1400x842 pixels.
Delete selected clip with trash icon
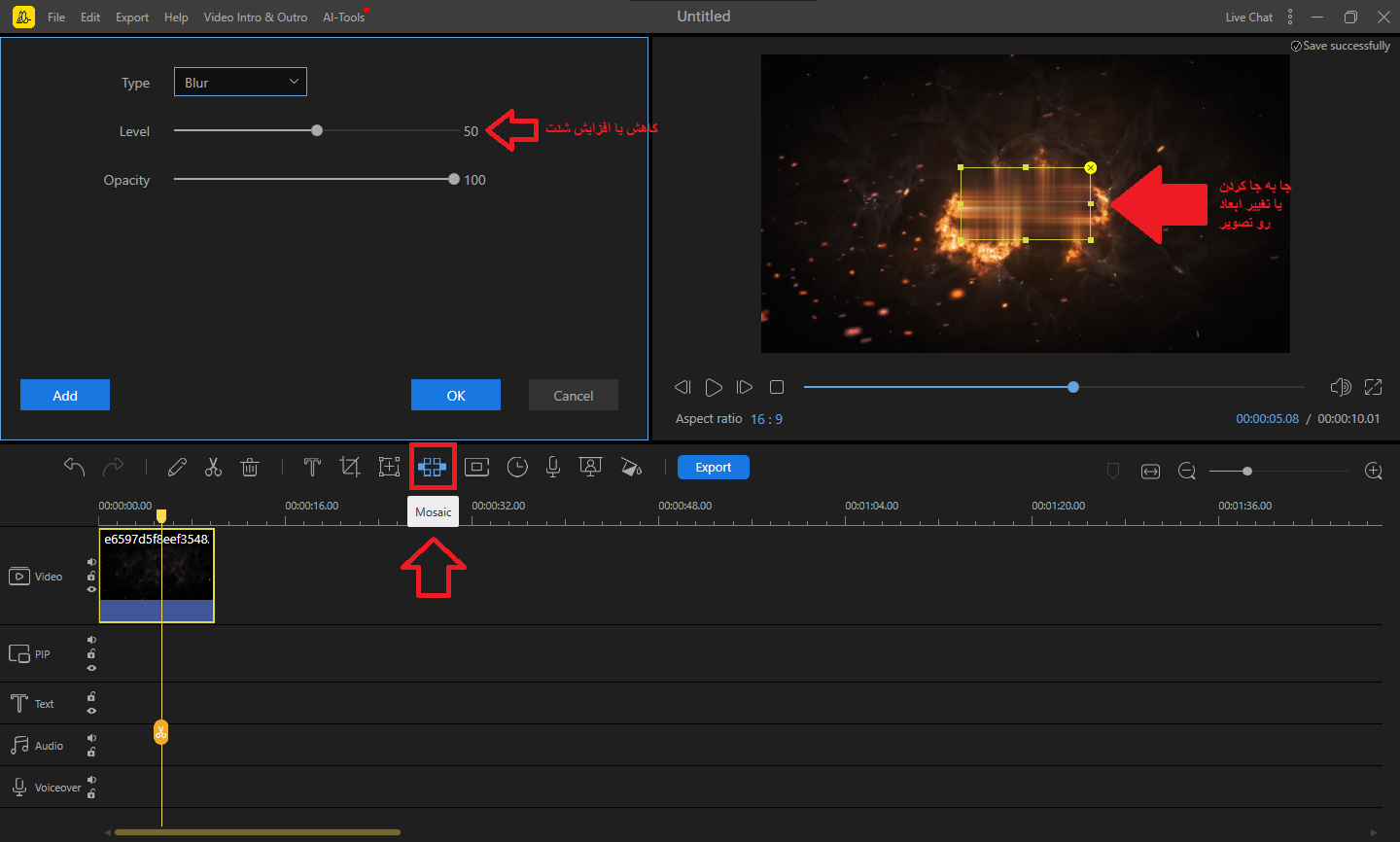pyautogui.click(x=250, y=468)
